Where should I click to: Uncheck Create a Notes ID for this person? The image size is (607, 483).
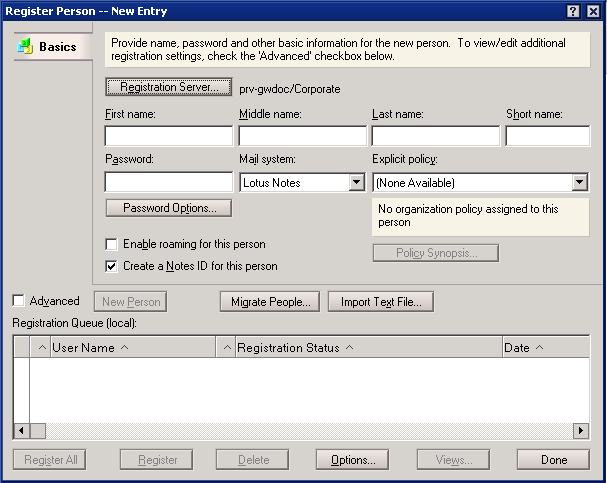click(111, 266)
